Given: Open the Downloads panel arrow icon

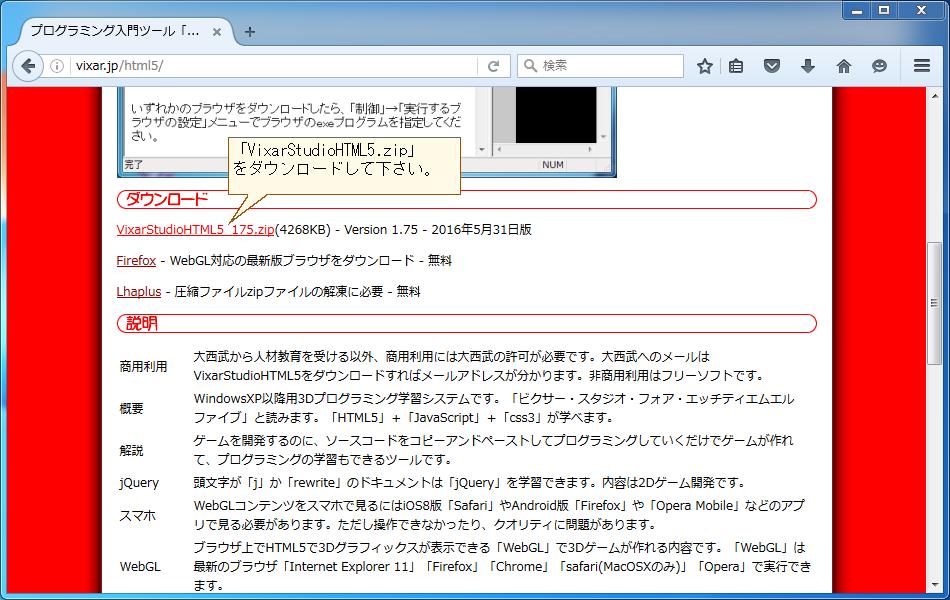Looking at the screenshot, I should 807,66.
